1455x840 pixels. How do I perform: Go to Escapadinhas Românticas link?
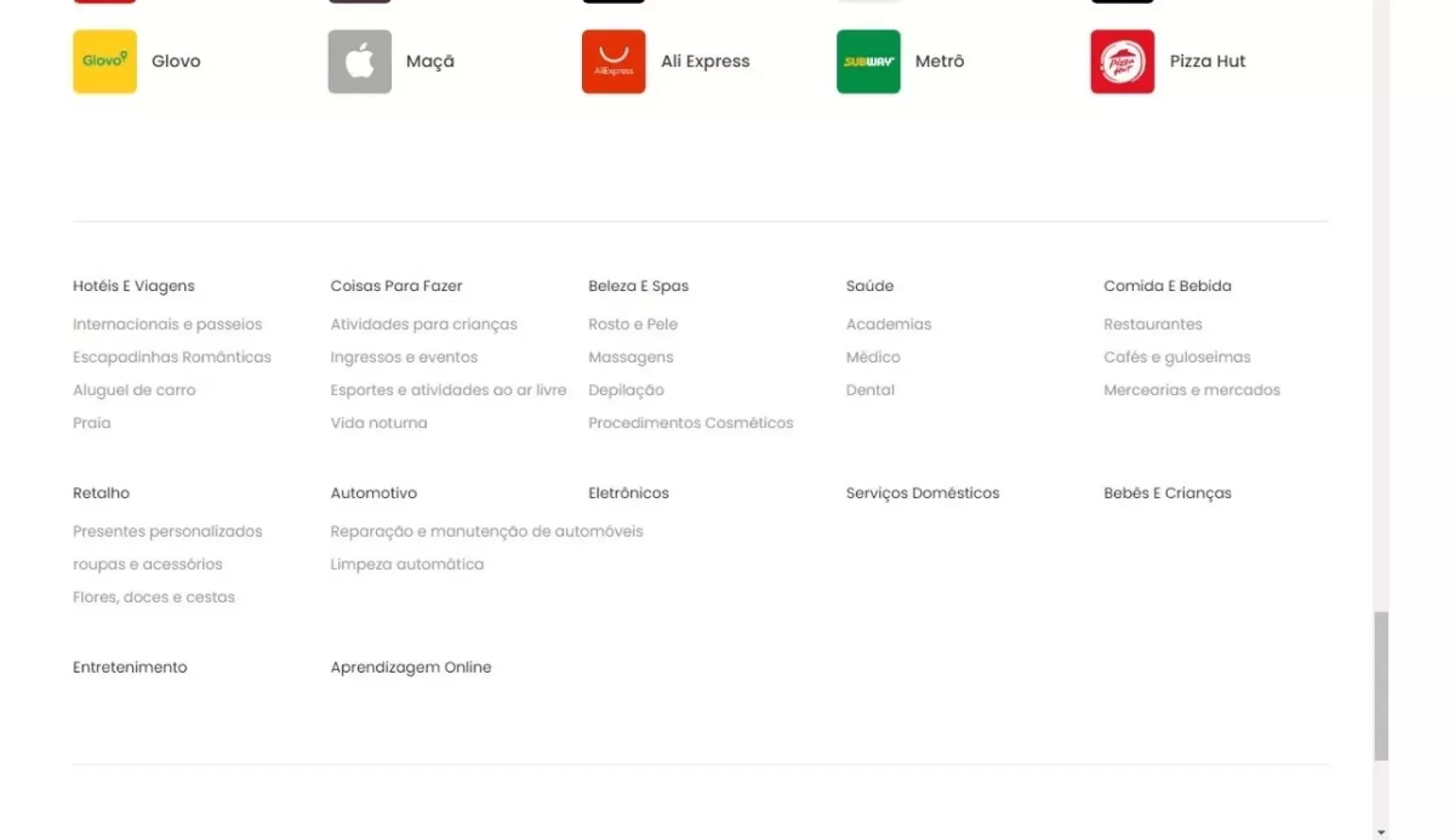click(171, 357)
